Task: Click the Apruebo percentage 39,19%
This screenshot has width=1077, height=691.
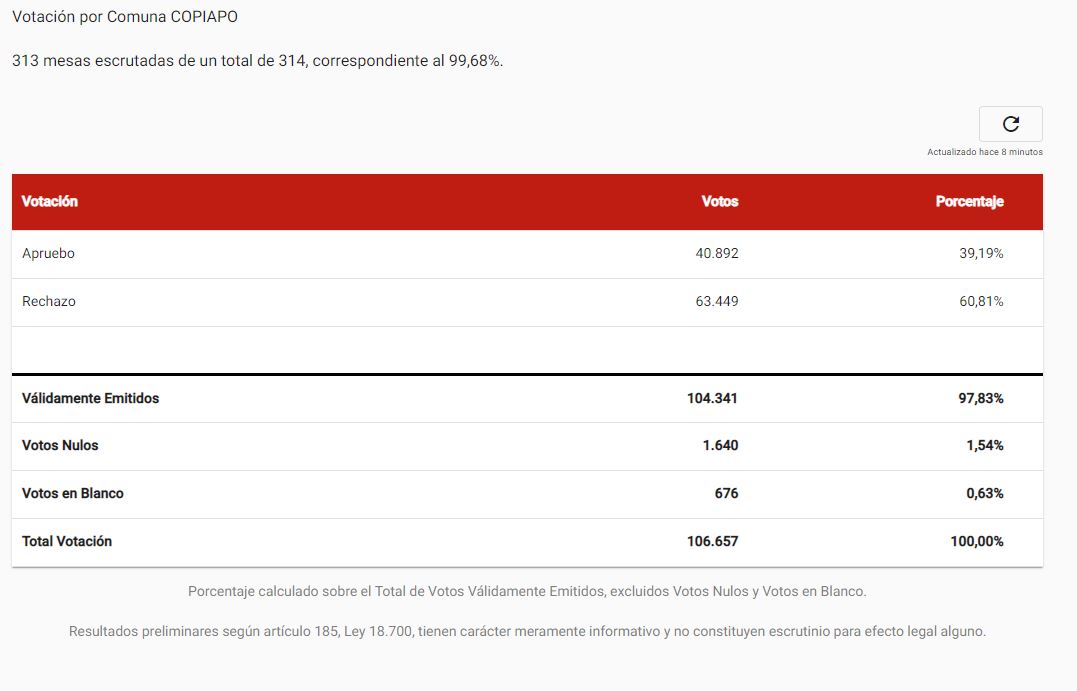Action: pos(981,253)
